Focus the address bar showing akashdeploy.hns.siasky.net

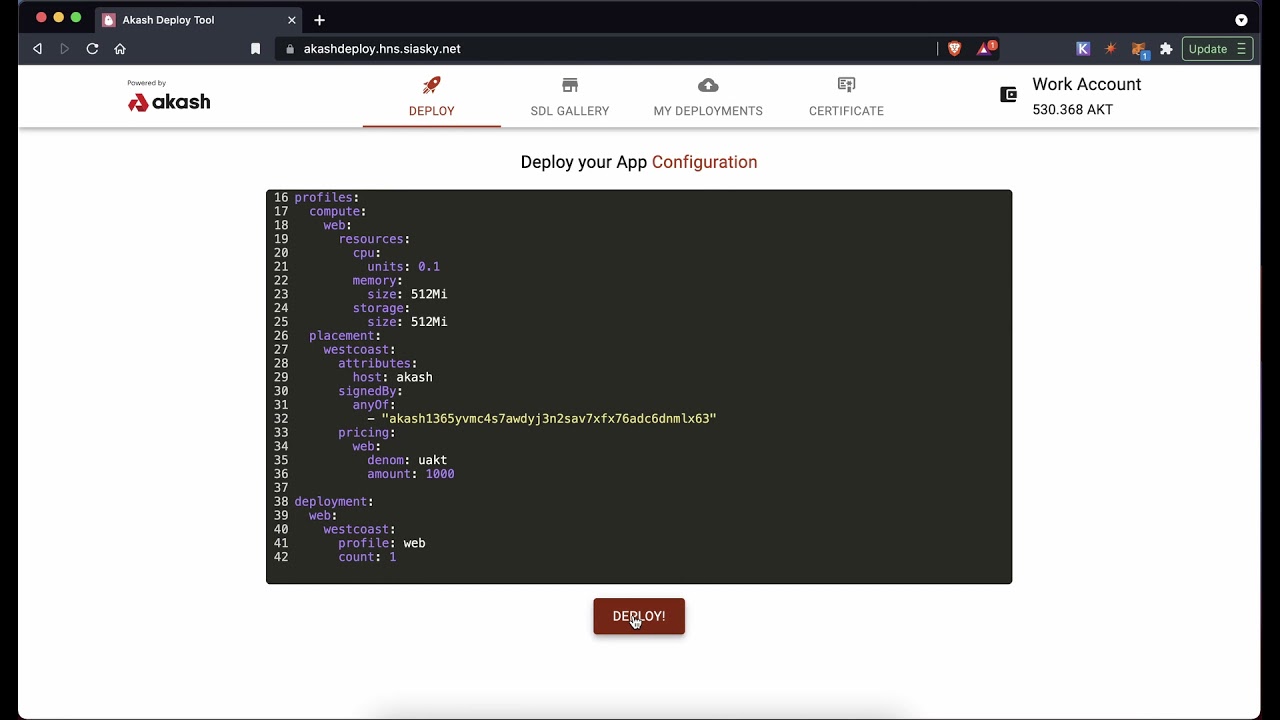(x=605, y=49)
